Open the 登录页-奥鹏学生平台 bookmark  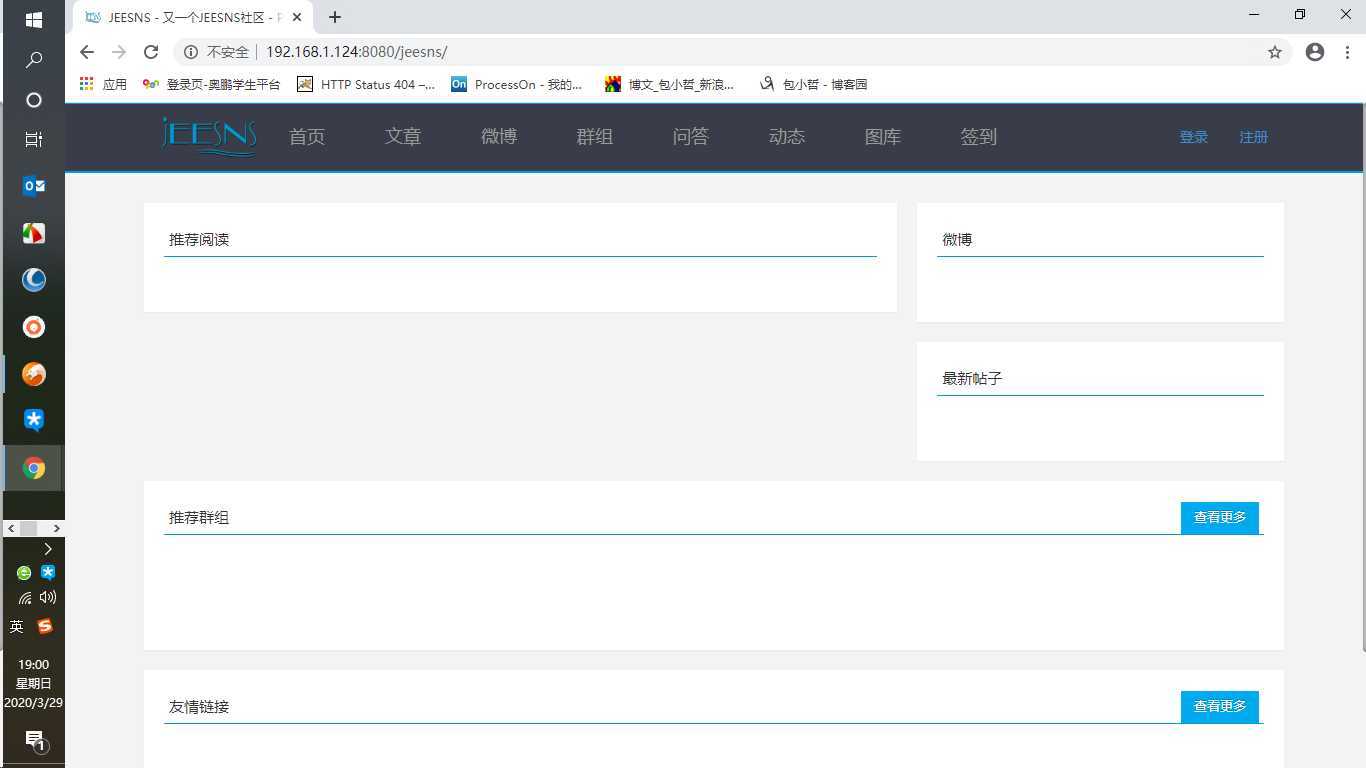point(211,84)
